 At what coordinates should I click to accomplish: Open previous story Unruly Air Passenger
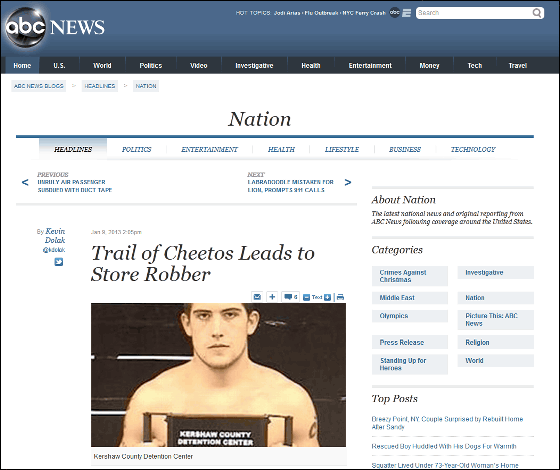[x=75, y=186]
